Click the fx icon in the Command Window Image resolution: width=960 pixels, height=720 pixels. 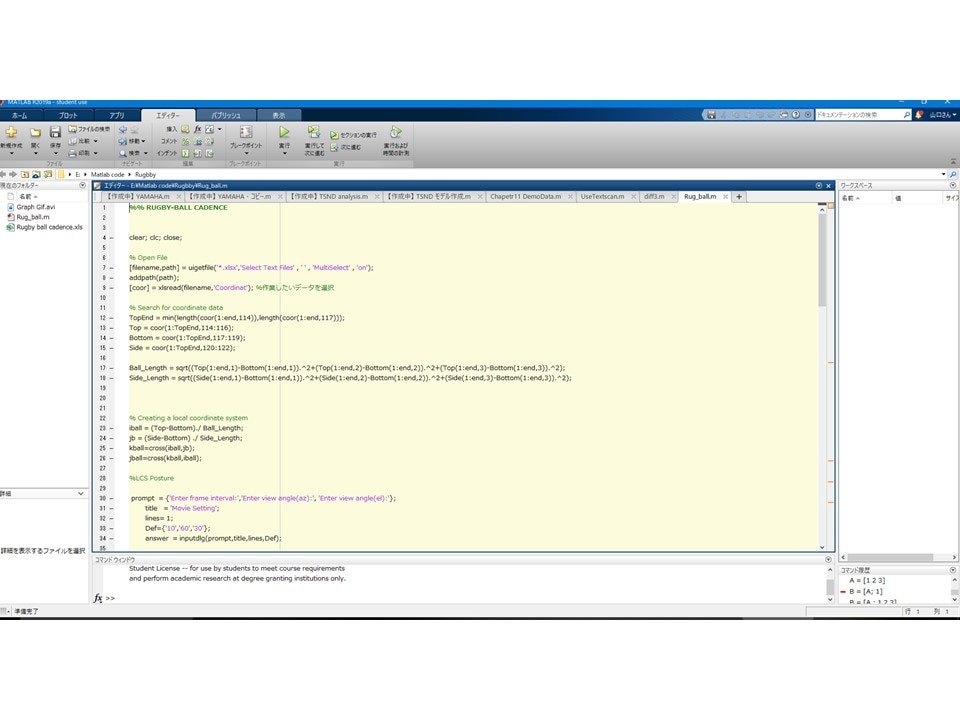click(x=98, y=598)
